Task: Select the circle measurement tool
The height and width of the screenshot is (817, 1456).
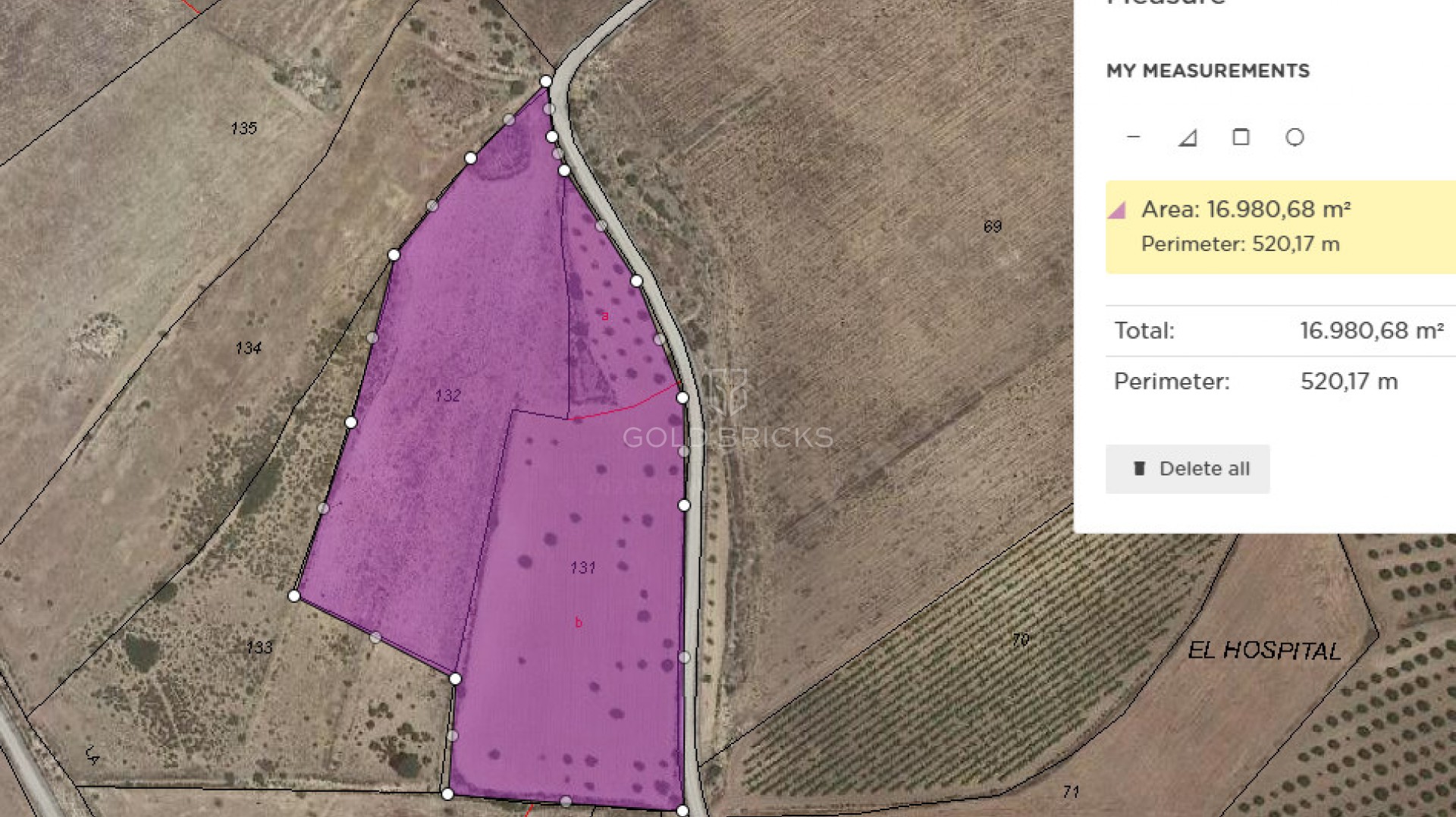Action: coord(1294,137)
